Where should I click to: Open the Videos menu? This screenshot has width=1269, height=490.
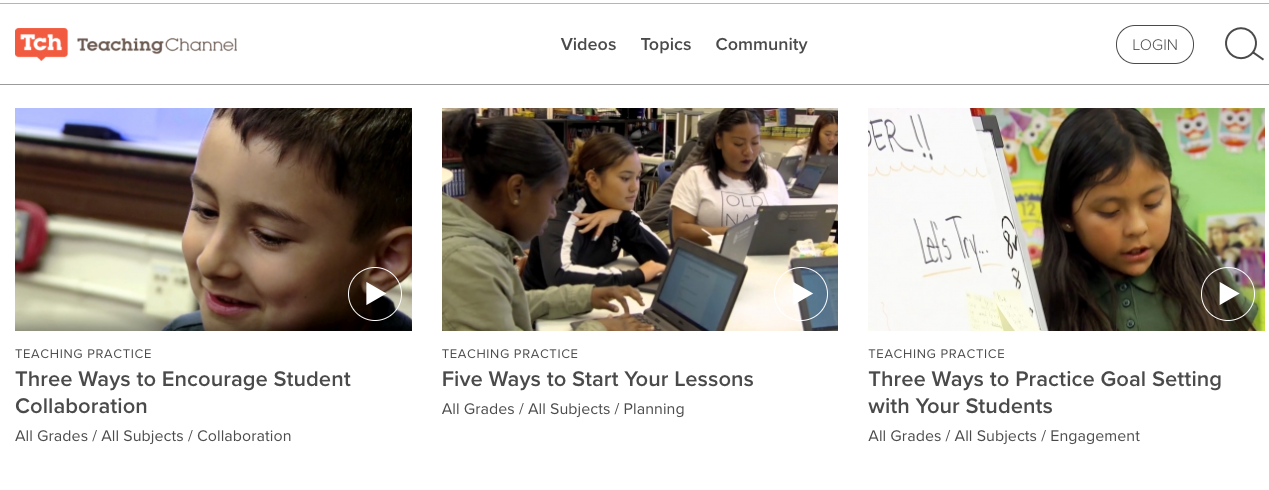588,44
